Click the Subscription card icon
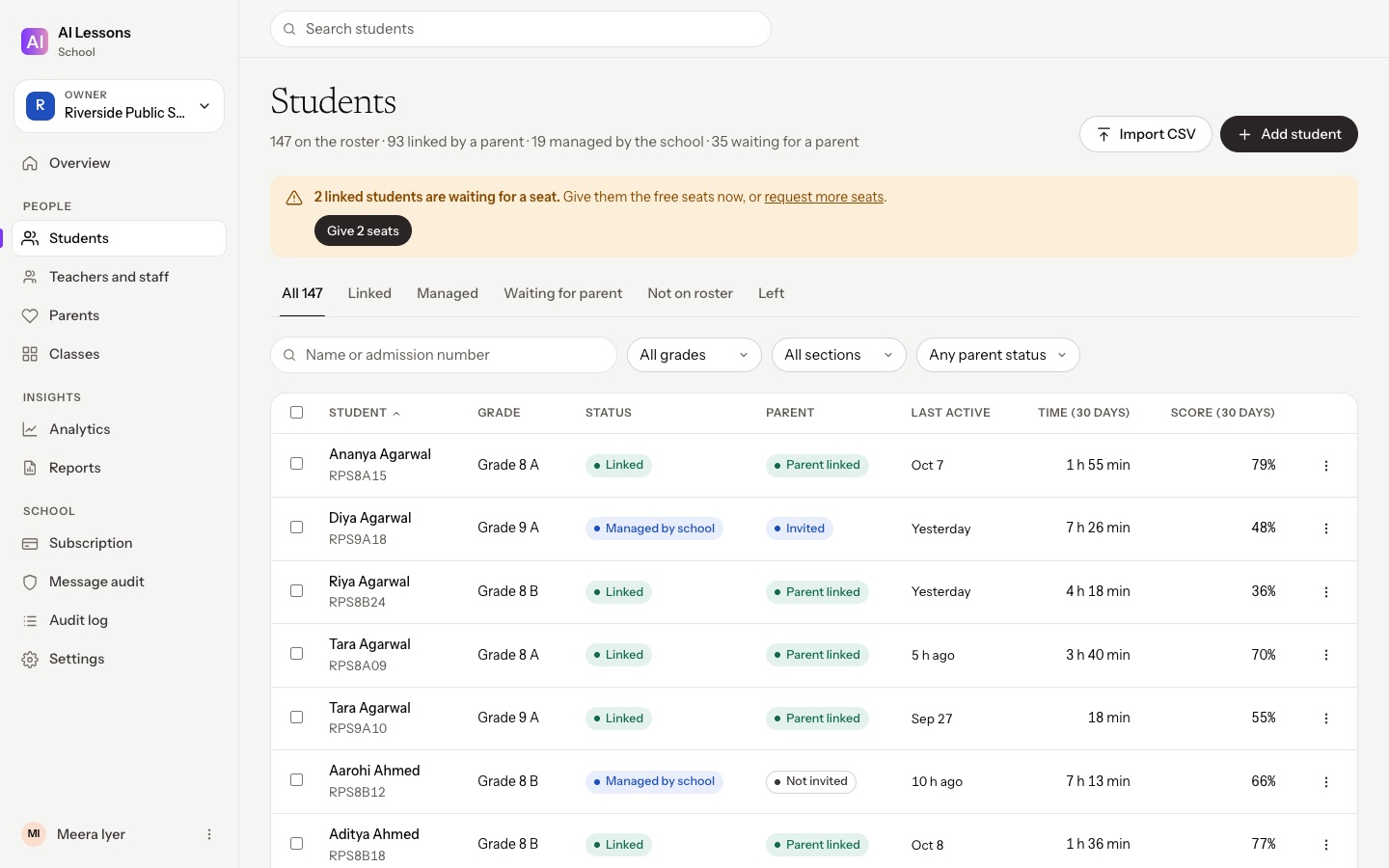This screenshot has width=1389, height=868. (30, 543)
